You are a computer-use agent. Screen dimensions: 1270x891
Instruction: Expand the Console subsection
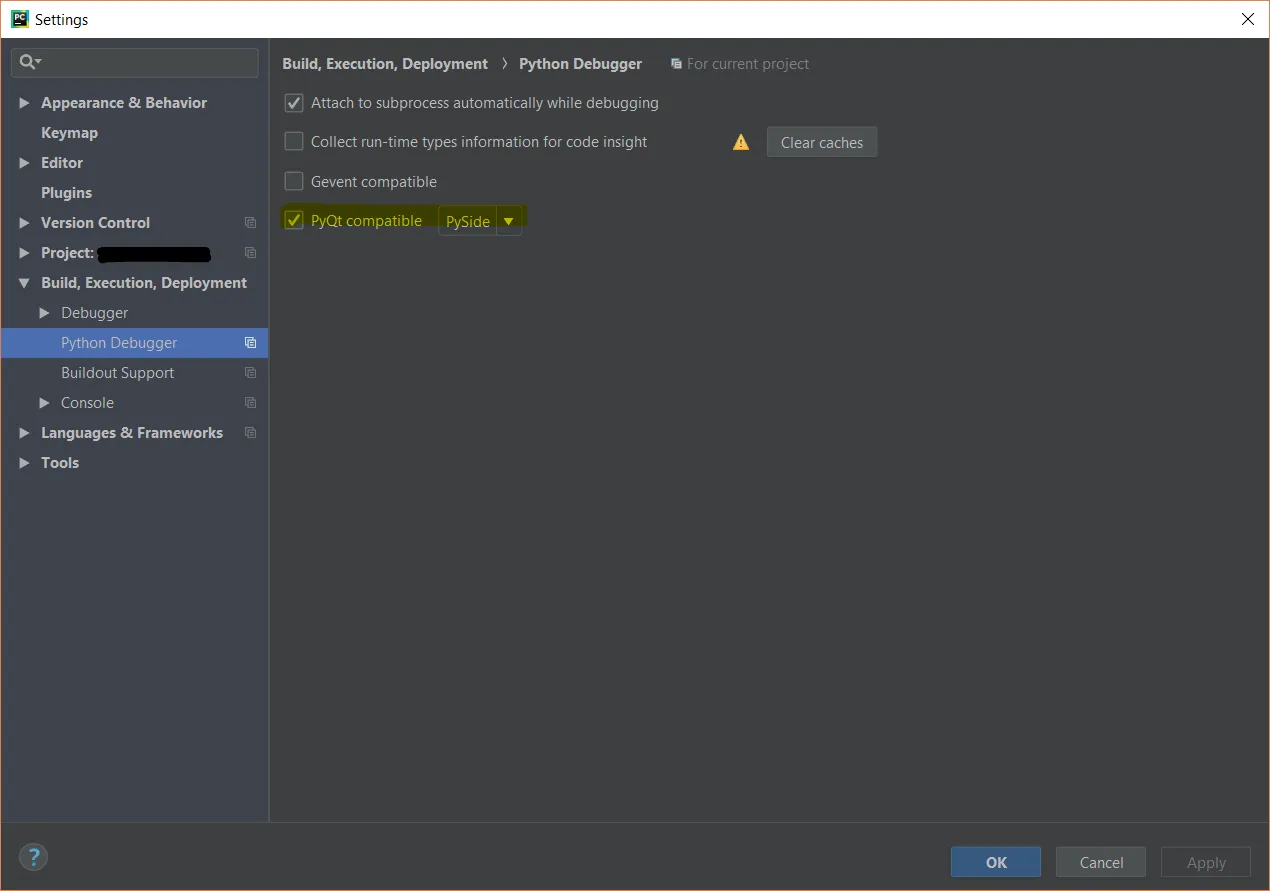[44, 403]
